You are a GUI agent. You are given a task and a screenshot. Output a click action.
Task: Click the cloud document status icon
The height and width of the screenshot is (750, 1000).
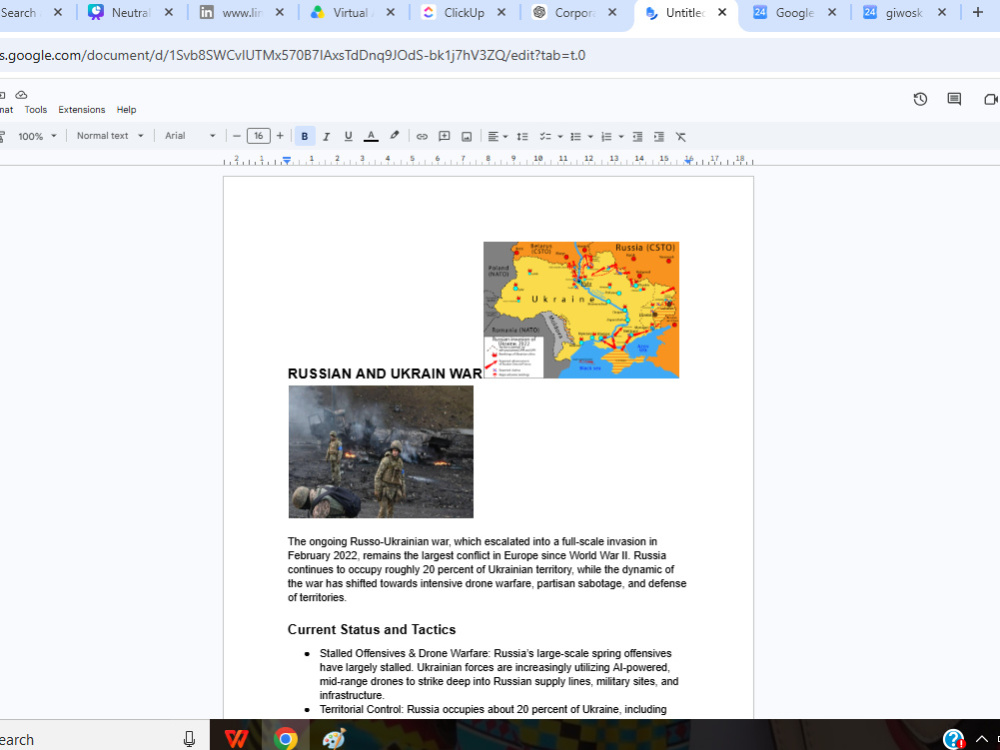pyautogui.click(x=21, y=94)
